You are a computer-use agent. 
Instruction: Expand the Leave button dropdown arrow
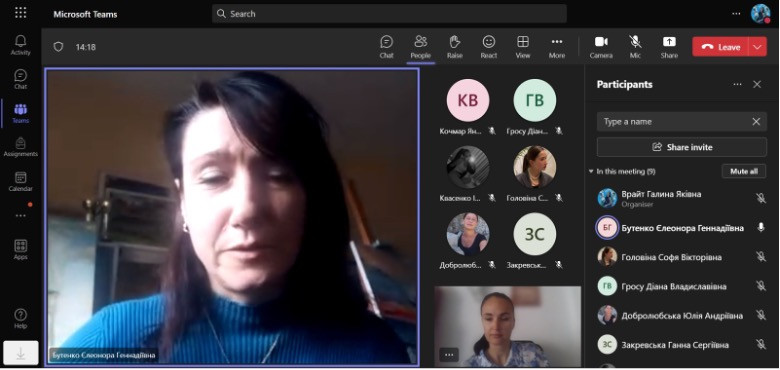click(758, 47)
